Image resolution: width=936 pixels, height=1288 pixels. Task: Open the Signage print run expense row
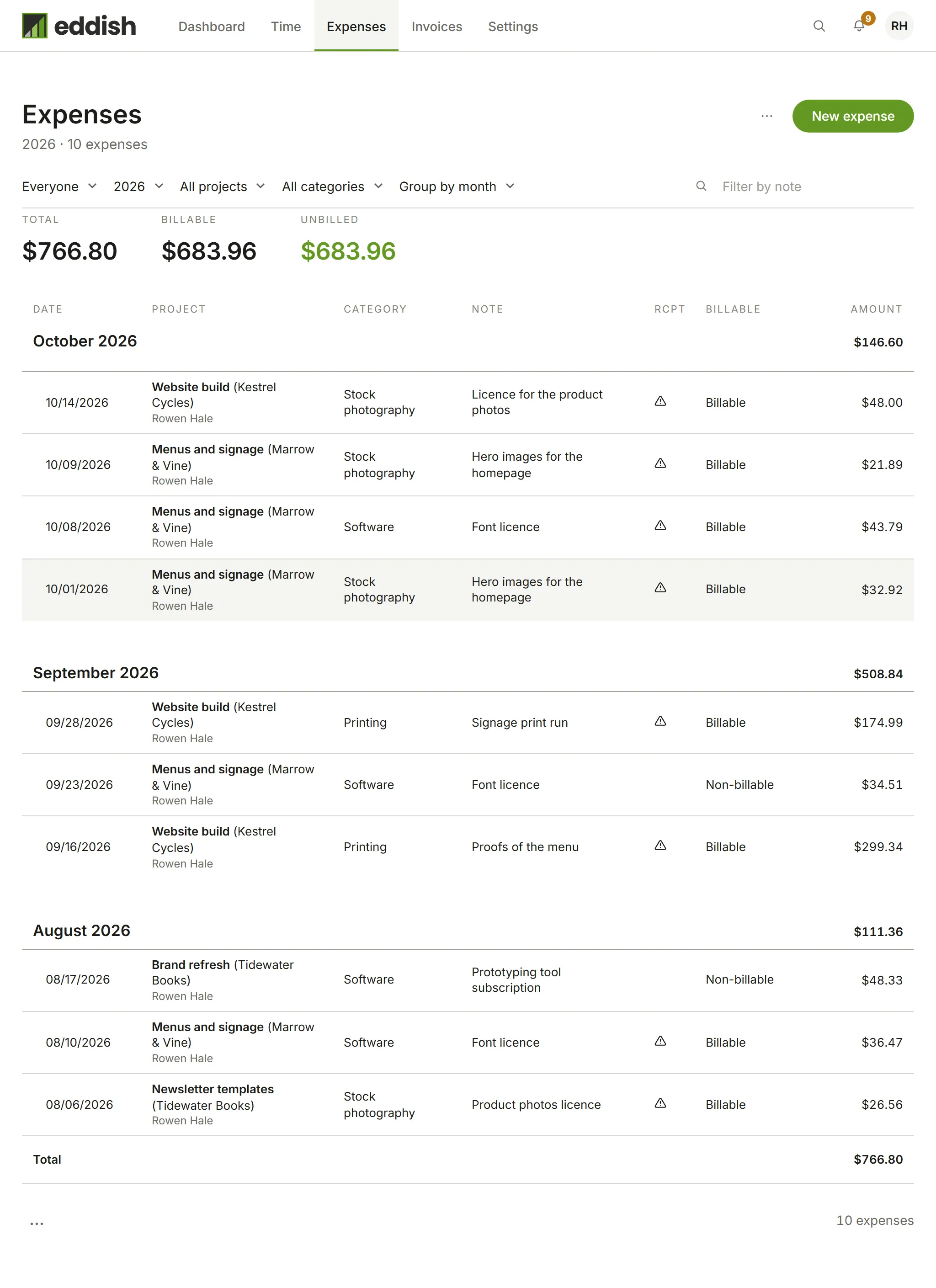[468, 723]
